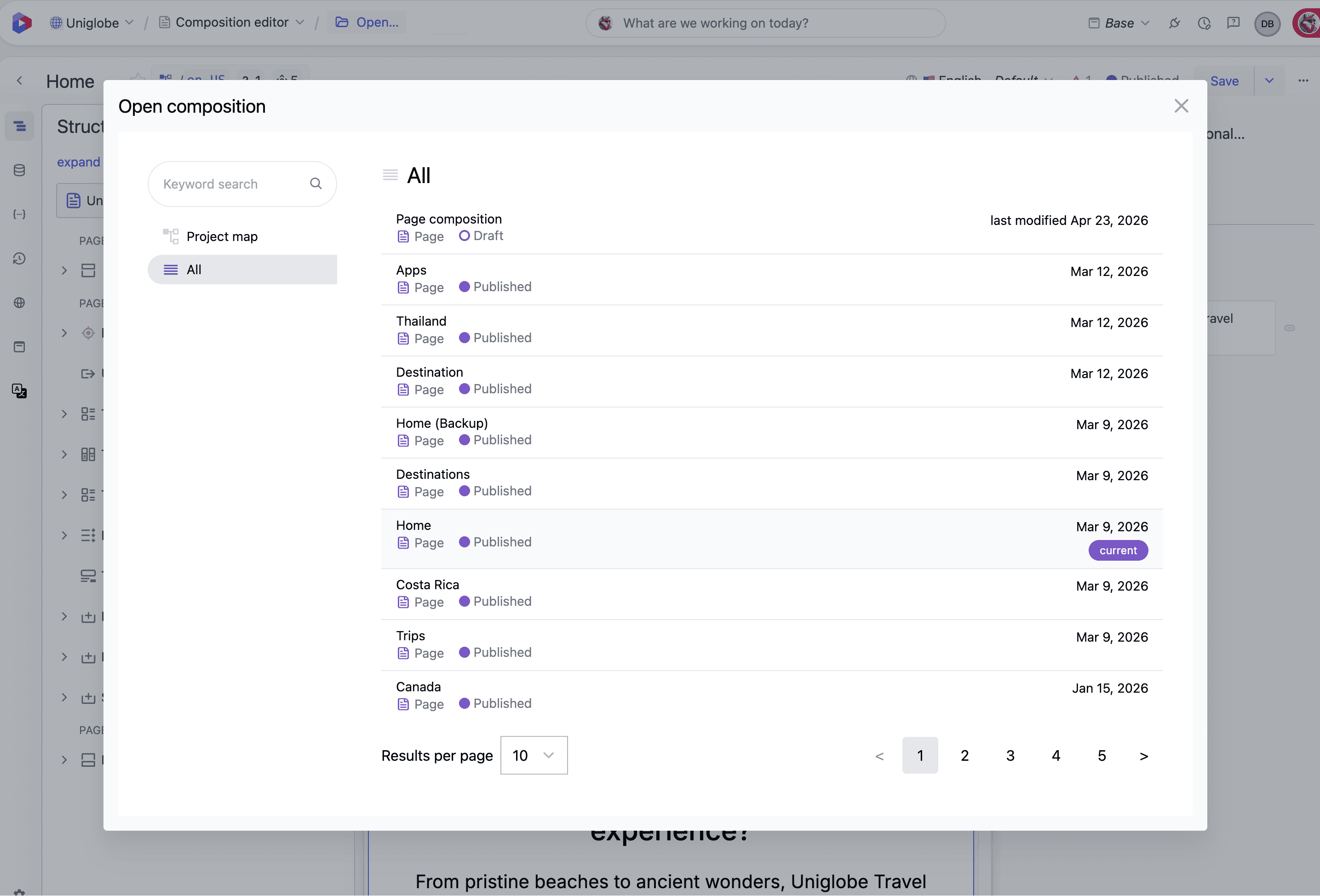Open the Composition editor breadcrumb dropdown

coord(232,22)
